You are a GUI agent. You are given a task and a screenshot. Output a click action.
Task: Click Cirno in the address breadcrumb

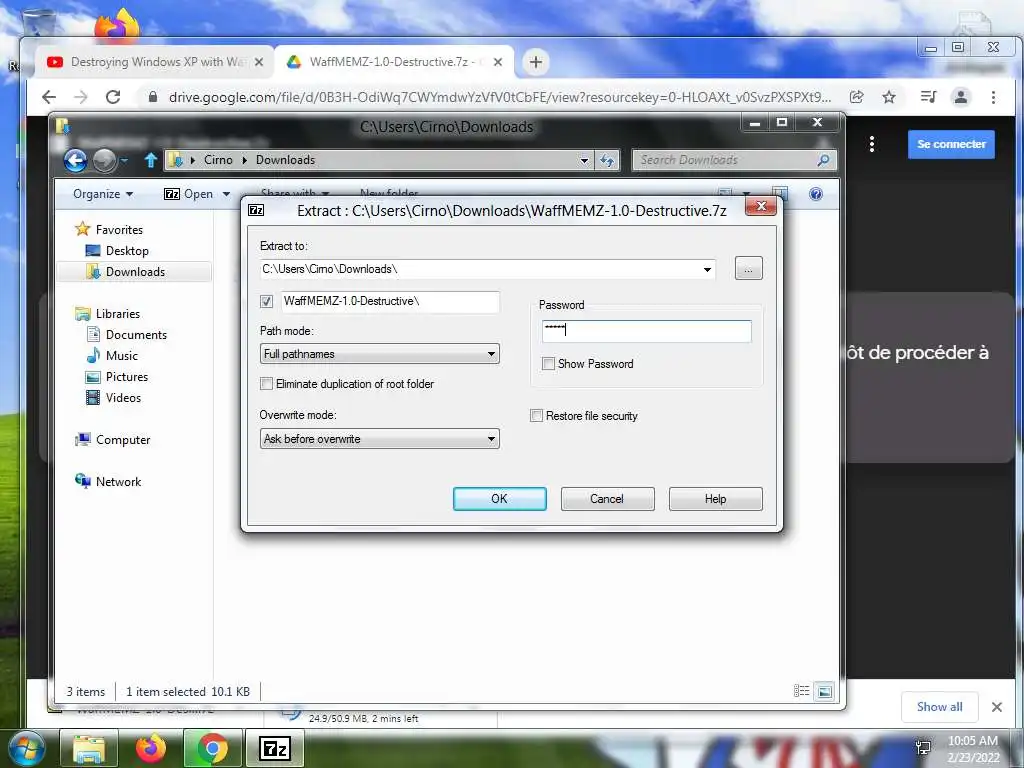(218, 160)
